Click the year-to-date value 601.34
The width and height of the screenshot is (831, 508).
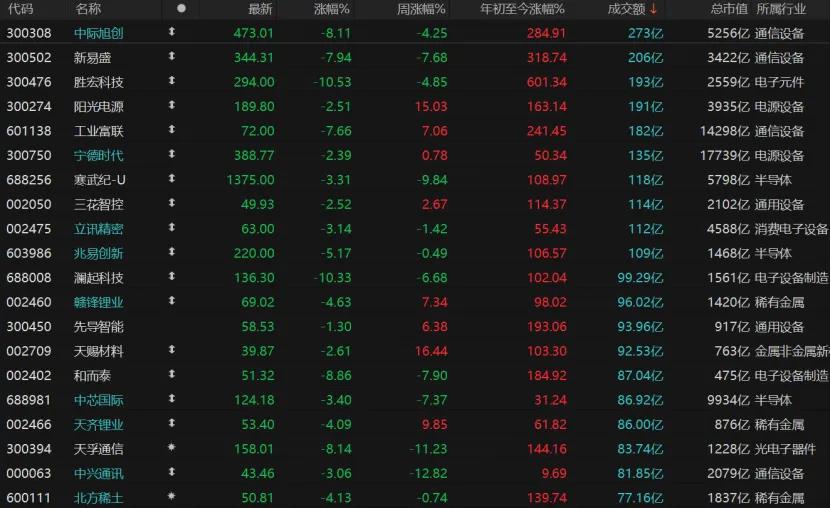(547, 82)
